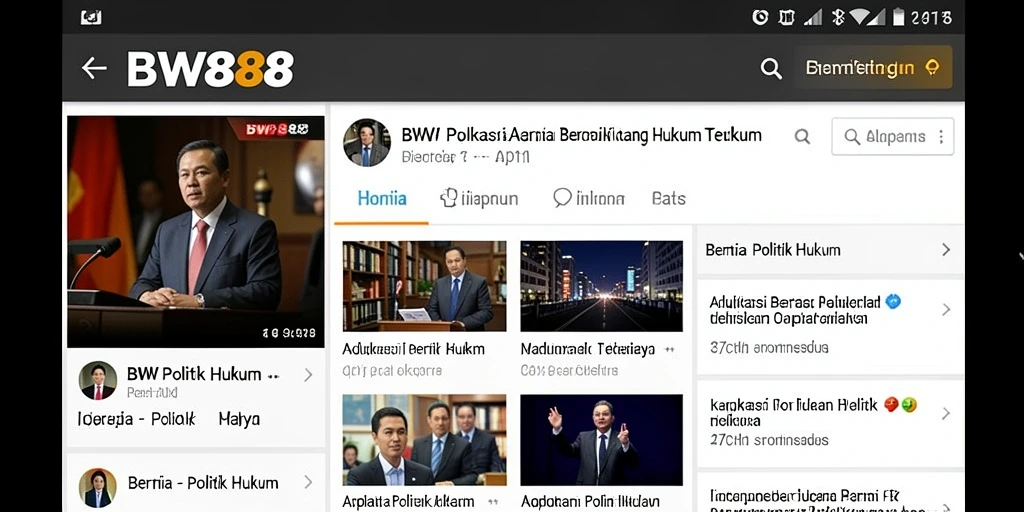Open the night city street video thumbnail

point(601,286)
